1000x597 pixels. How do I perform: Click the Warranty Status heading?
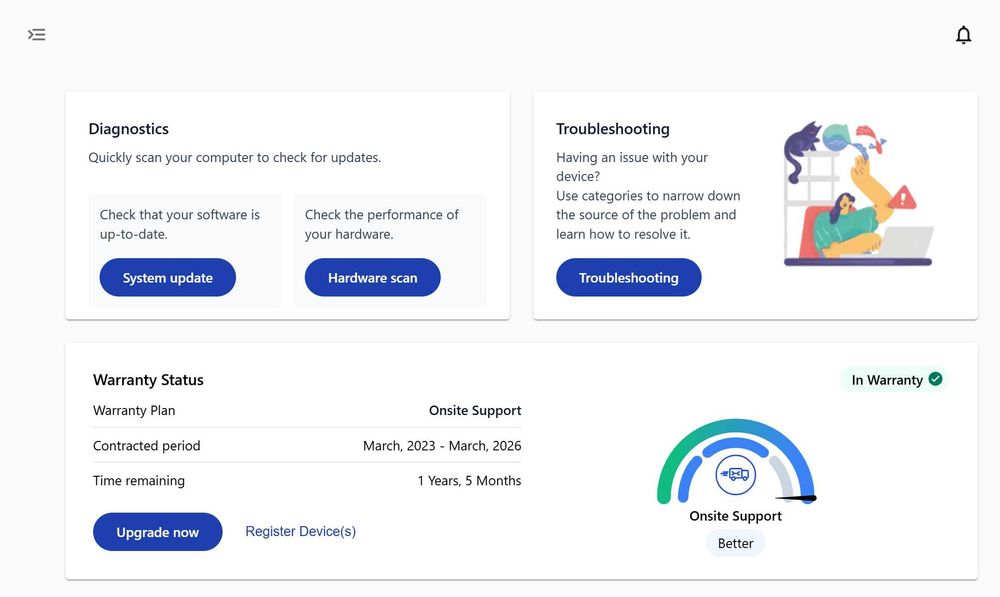tap(148, 380)
